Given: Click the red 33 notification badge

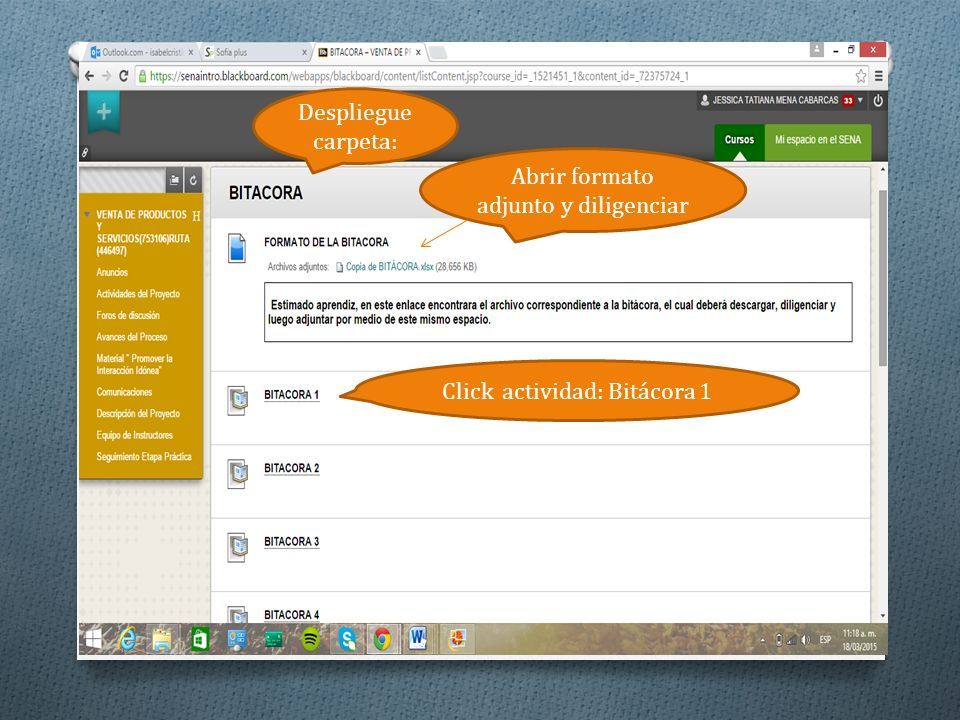Looking at the screenshot, I should 847,100.
